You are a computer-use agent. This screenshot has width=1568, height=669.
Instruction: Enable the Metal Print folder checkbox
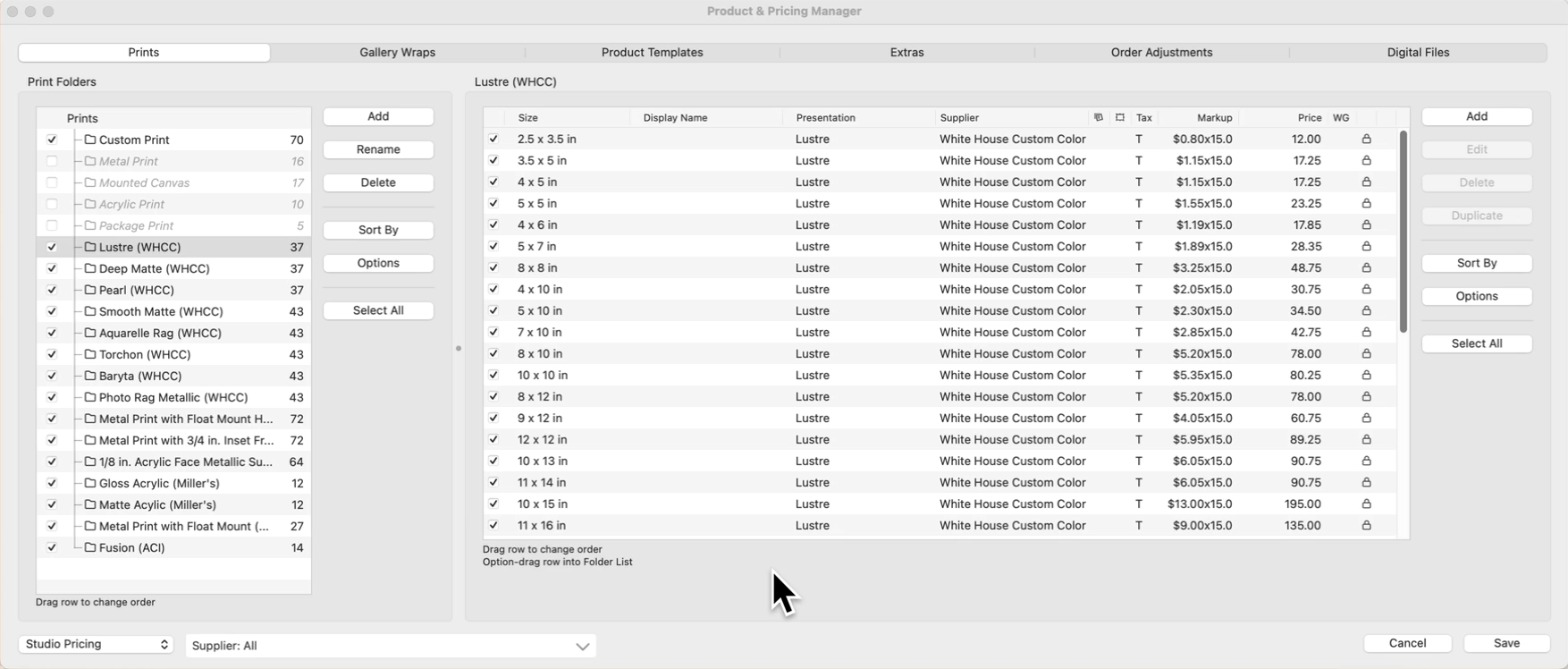52,161
